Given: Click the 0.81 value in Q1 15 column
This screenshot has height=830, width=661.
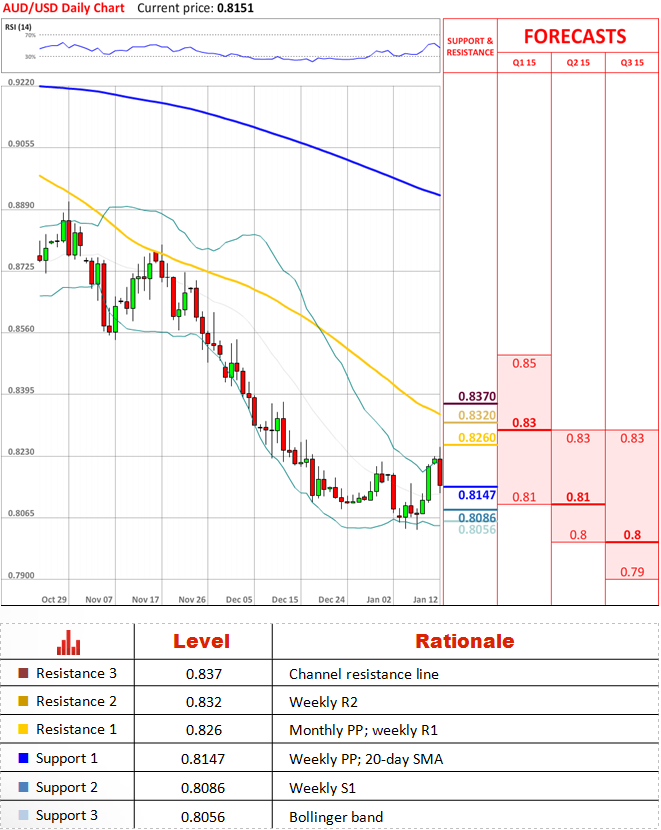Looking at the screenshot, I should click(x=524, y=497).
